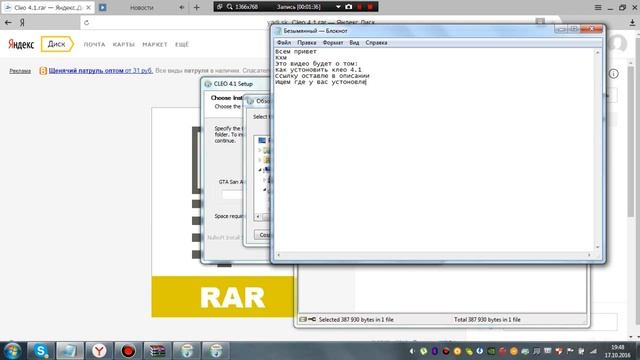Open the Щенячий патруль оптом ad link
This screenshot has width=640, height=360.
100,71
